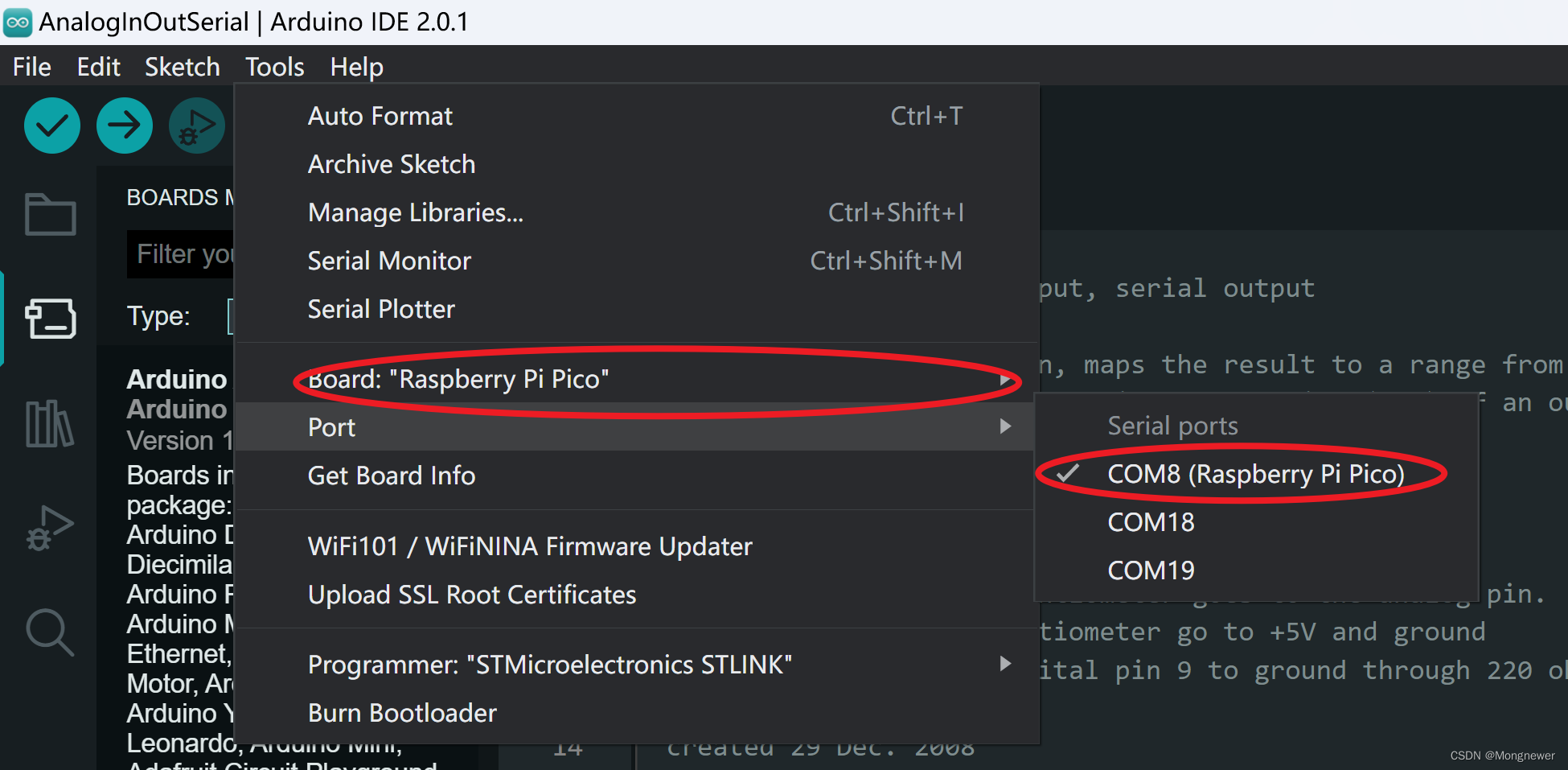Click the bold Arduino board package title
The height and width of the screenshot is (770, 1568).
pos(177,379)
